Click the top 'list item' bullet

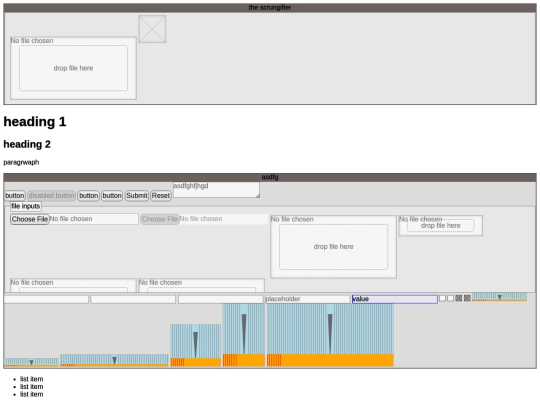32,379
